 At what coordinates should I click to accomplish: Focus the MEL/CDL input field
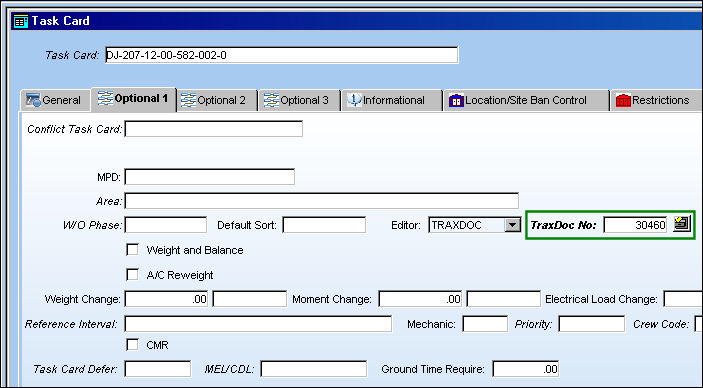(314, 369)
